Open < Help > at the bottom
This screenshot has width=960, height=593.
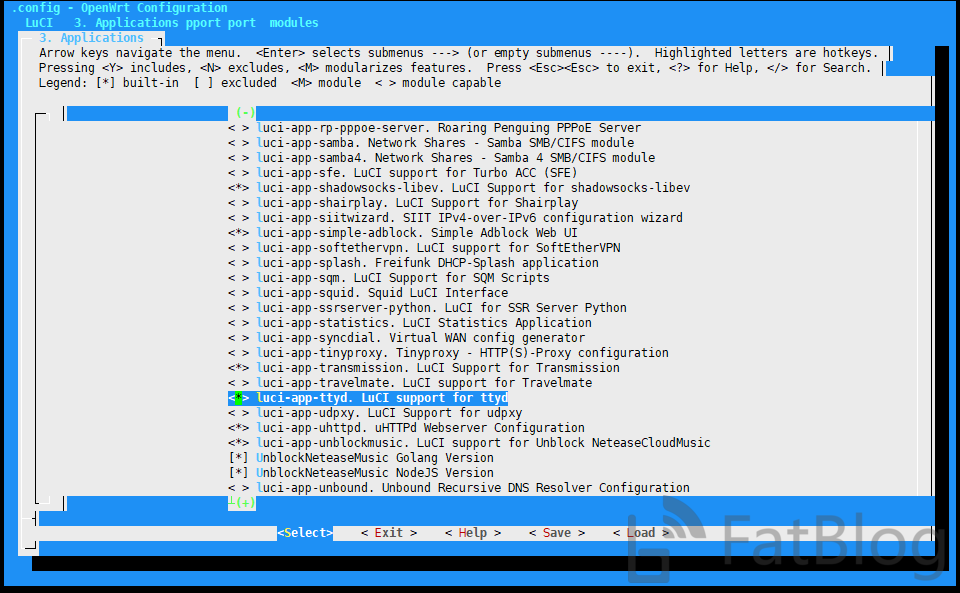[473, 533]
